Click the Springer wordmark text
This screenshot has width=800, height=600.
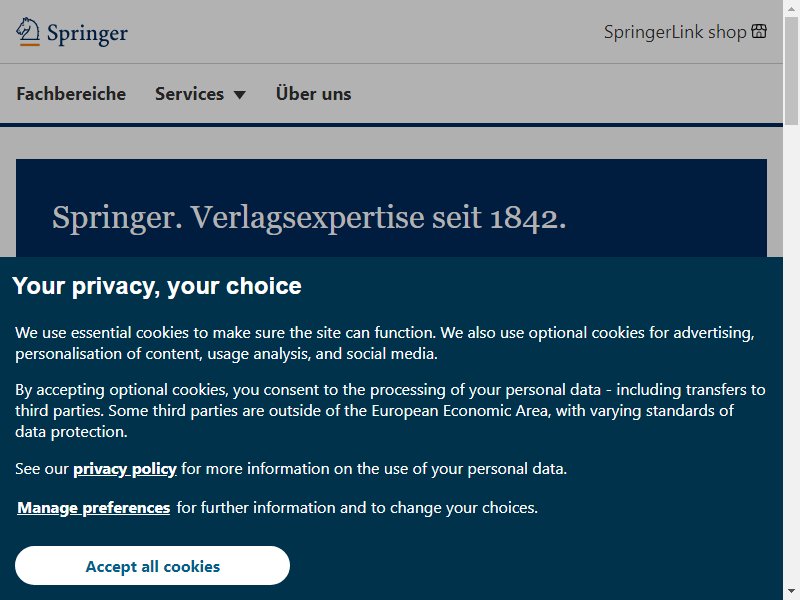(87, 34)
